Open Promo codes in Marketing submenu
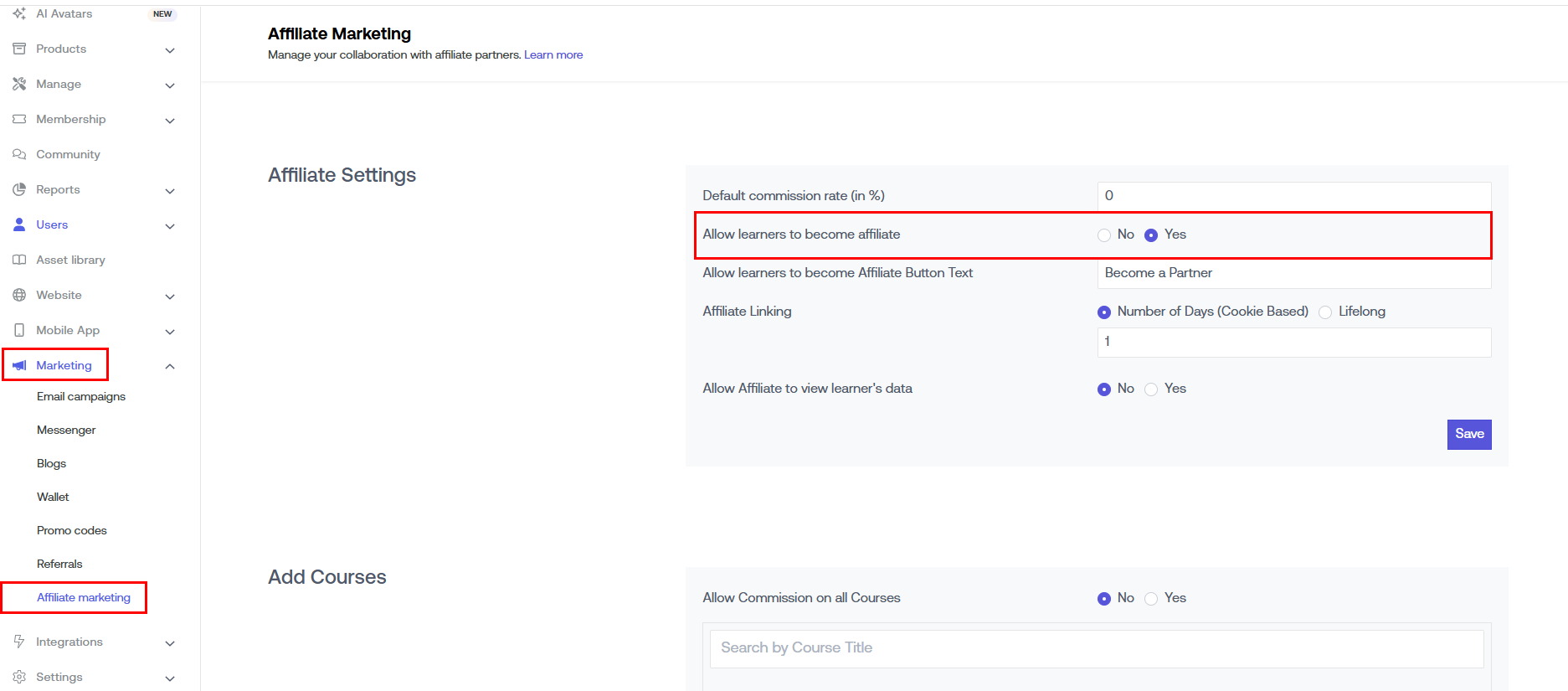The image size is (1568, 691). click(72, 530)
